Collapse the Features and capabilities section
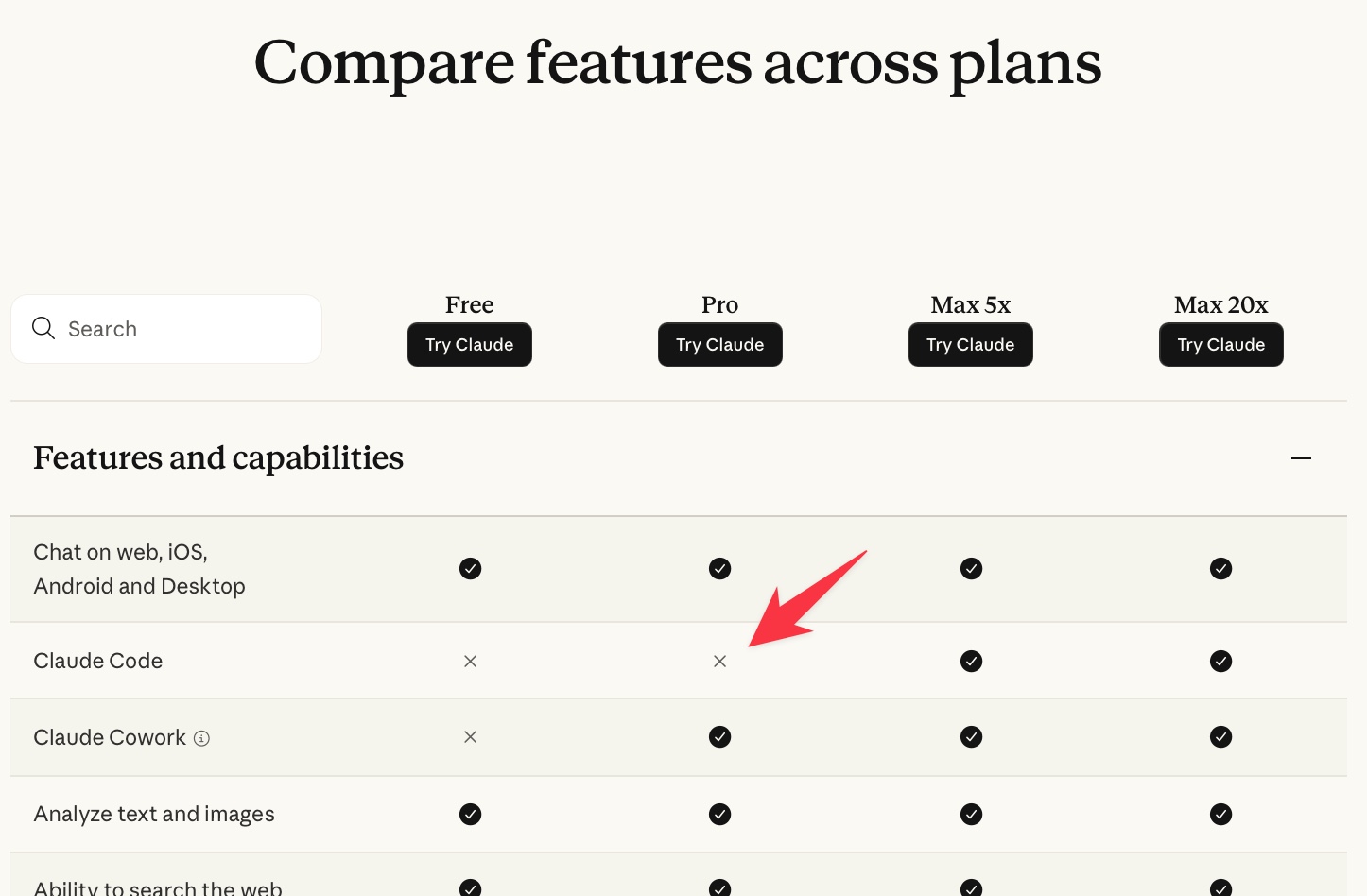This screenshot has height=896, width=1367. point(1302,458)
